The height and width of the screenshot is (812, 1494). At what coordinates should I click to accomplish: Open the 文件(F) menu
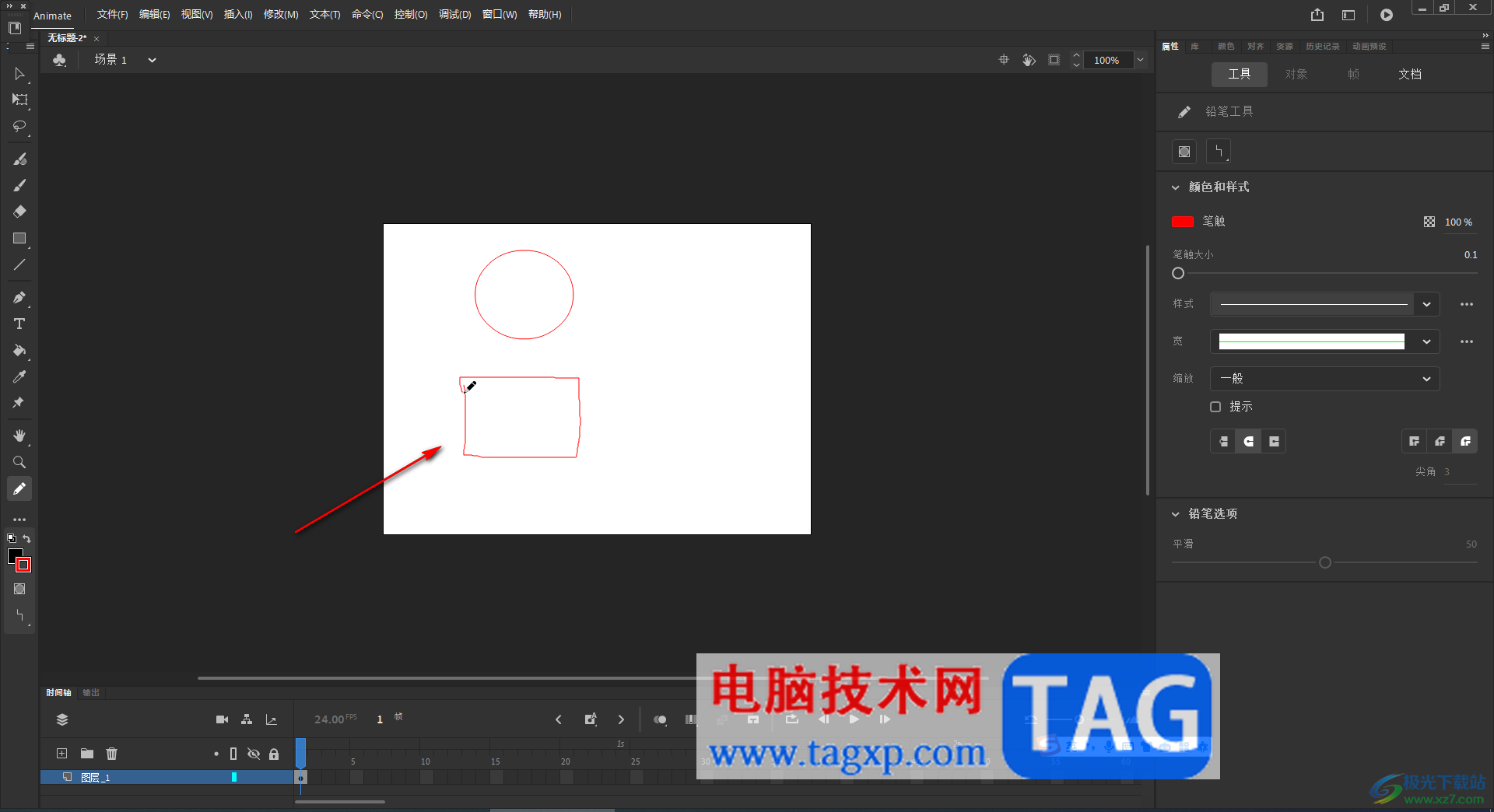[112, 15]
